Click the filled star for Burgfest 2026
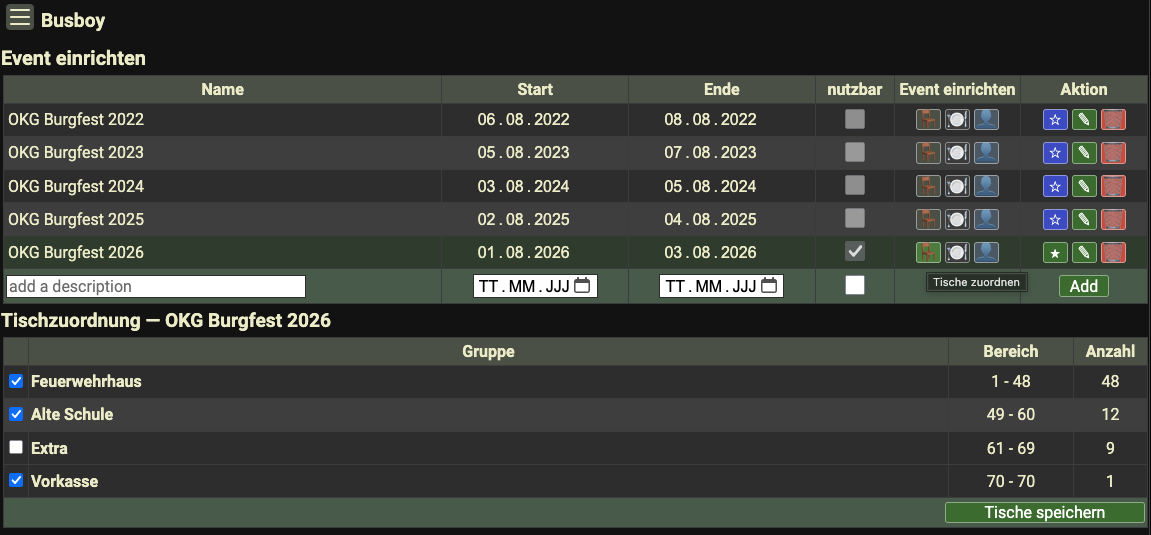Image resolution: width=1151 pixels, height=535 pixels. point(1055,253)
